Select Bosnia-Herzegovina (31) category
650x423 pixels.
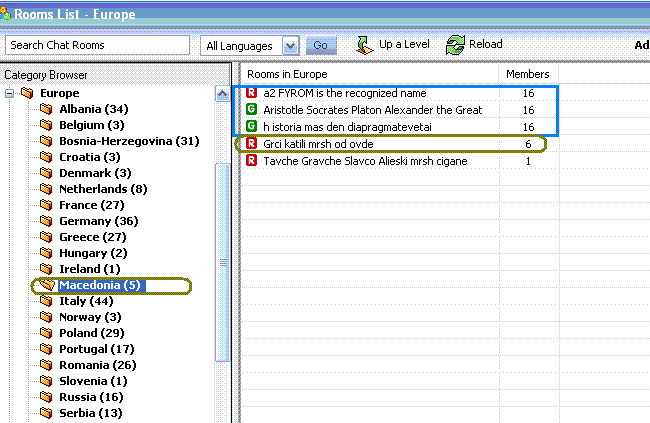point(129,141)
